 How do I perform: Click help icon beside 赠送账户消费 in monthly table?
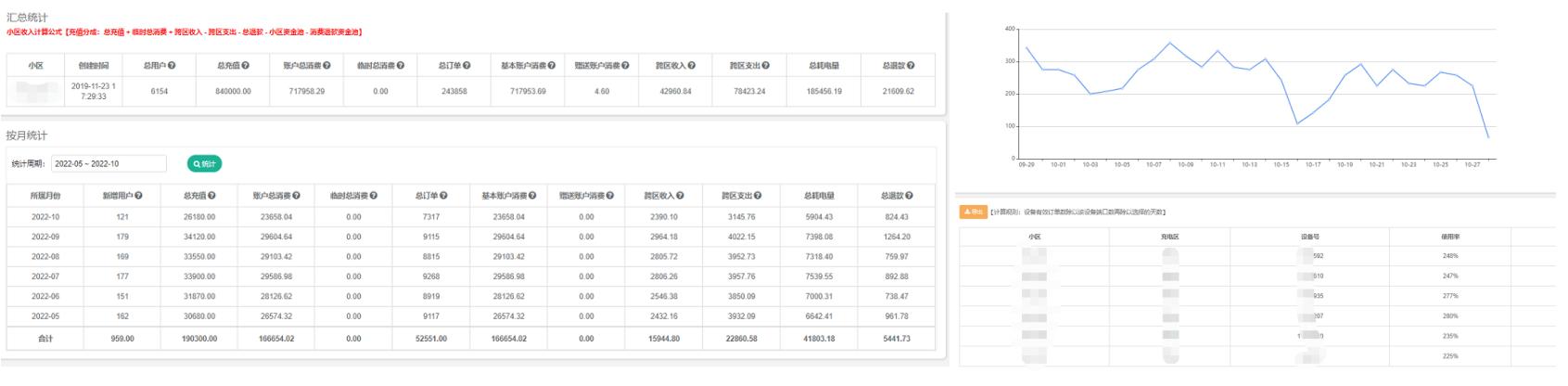[609, 196]
